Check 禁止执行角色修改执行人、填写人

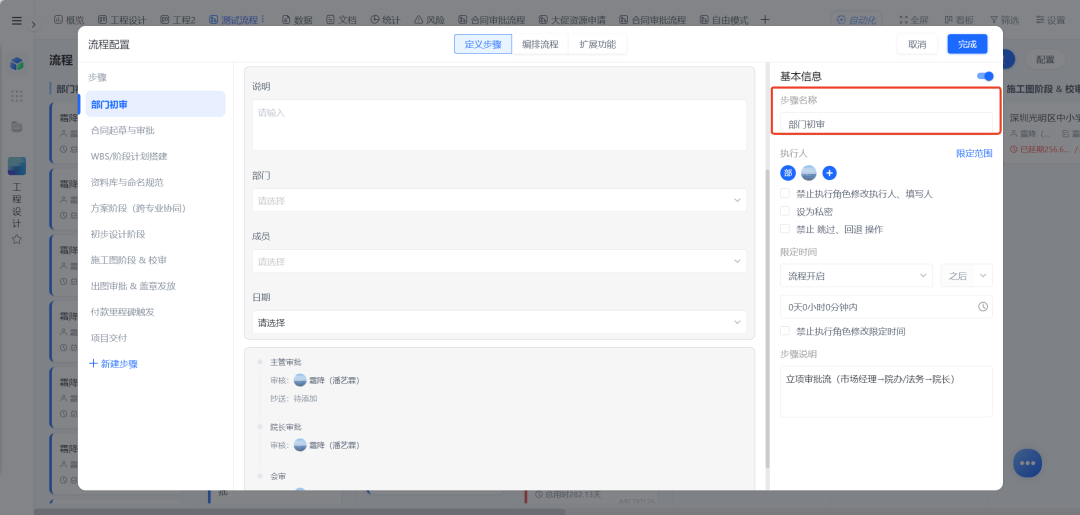[785, 193]
